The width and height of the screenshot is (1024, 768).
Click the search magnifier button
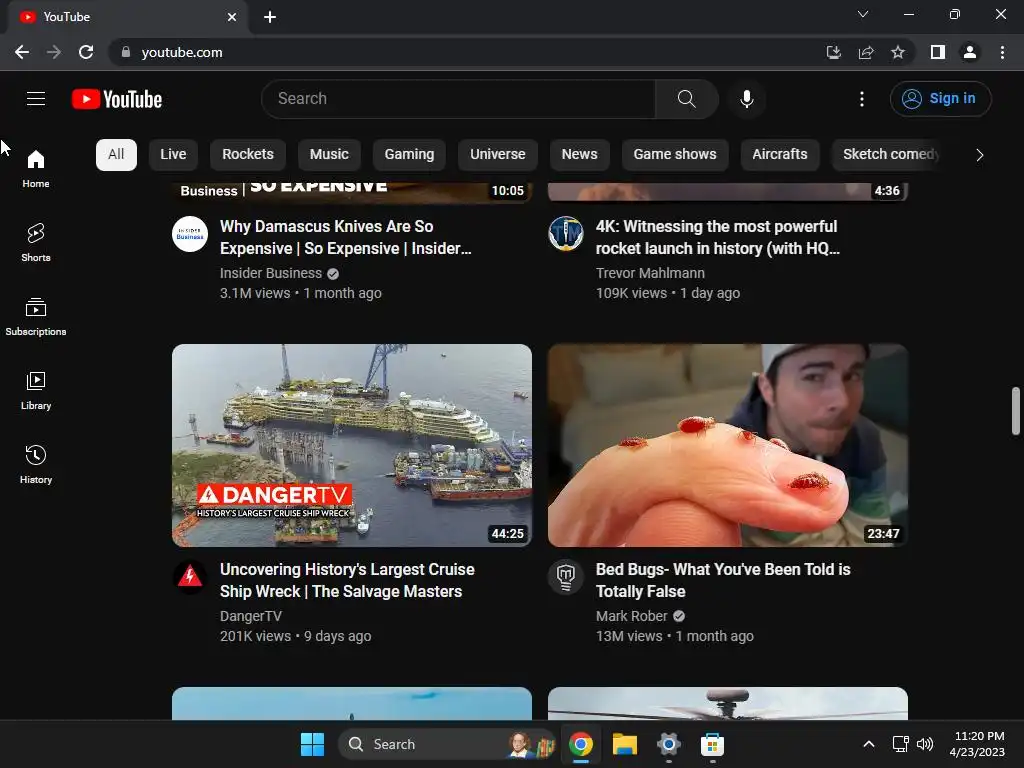point(686,99)
